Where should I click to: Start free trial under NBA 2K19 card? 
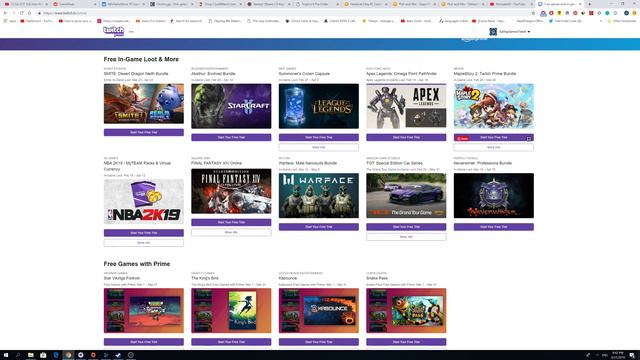tap(144, 233)
